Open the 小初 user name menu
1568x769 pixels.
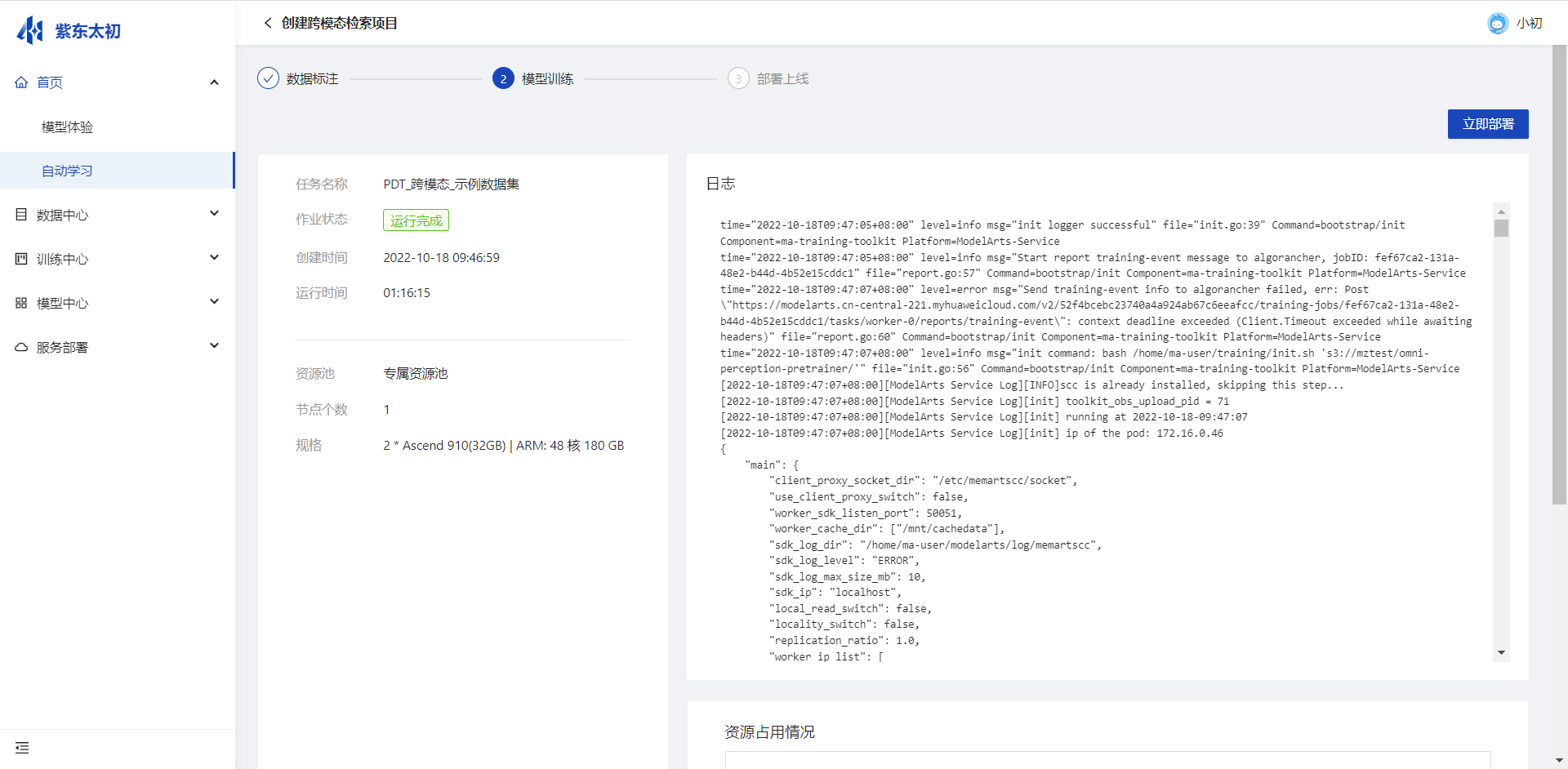1529,23
